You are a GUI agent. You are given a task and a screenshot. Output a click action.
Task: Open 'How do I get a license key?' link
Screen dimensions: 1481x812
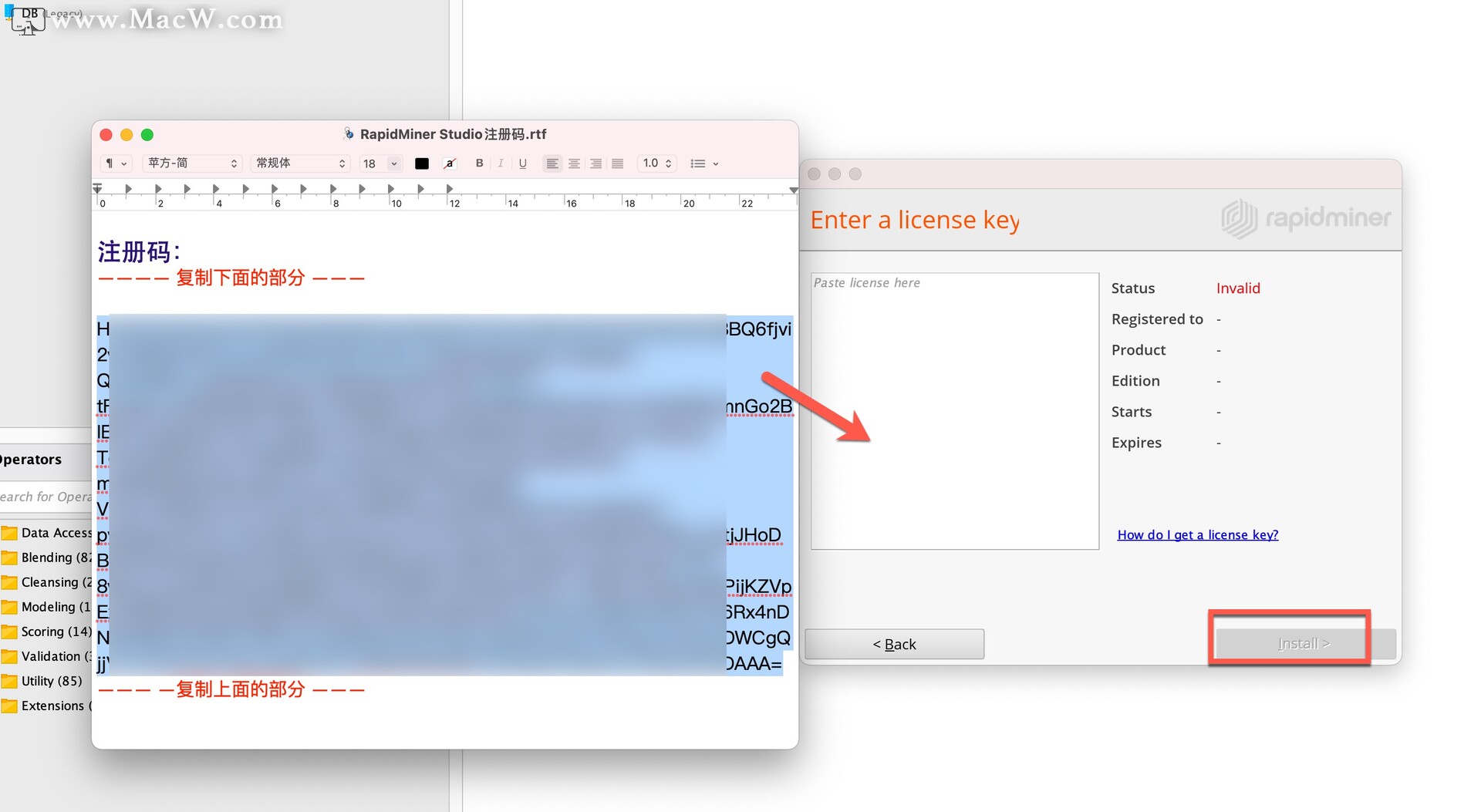1197,534
